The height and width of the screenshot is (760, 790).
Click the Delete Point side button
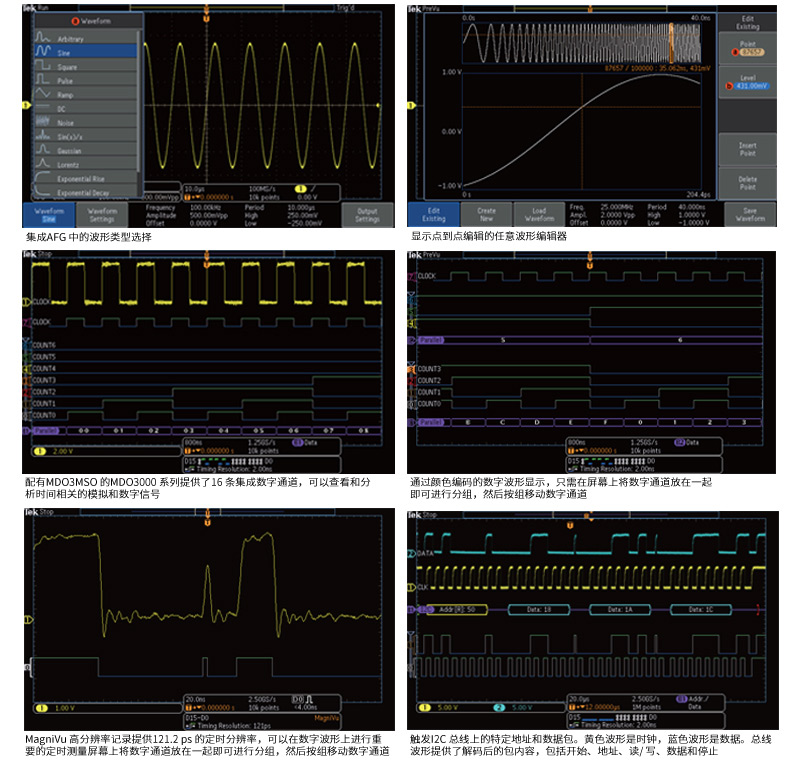[x=747, y=183]
